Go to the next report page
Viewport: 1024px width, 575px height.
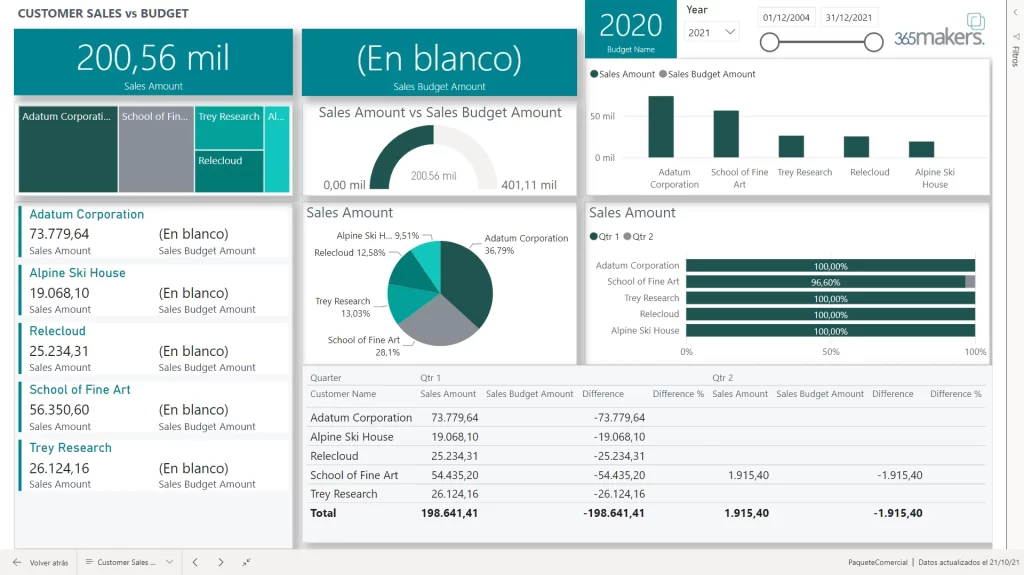click(x=221, y=563)
